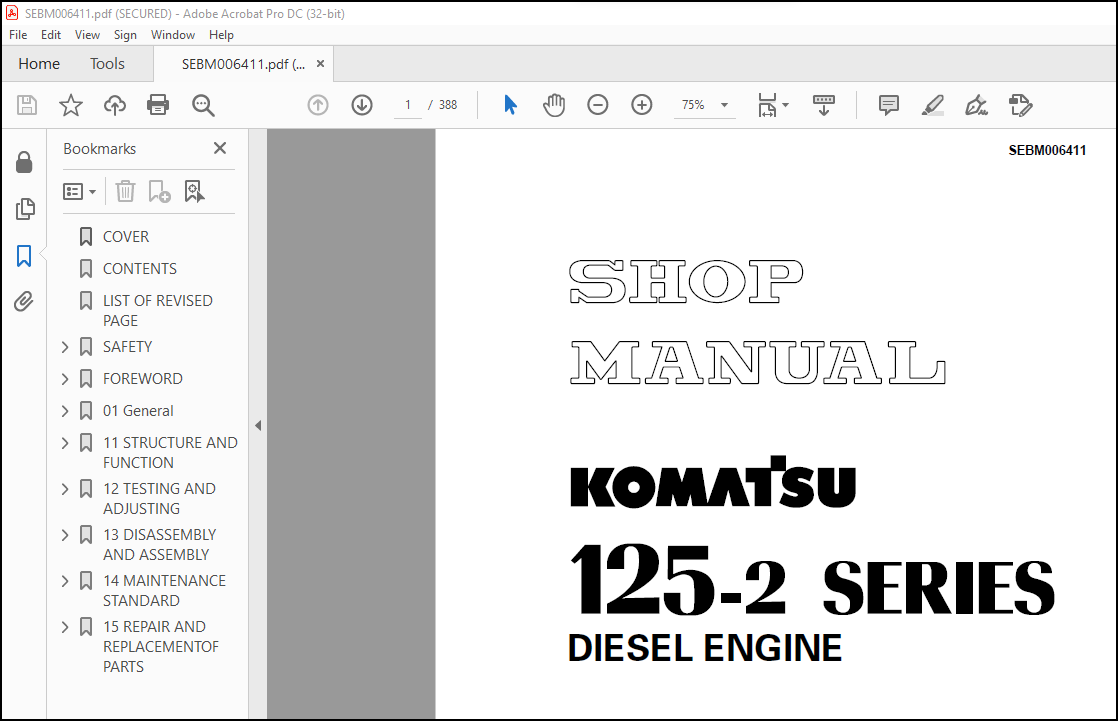
Task: Click the SEBM006411 document code text
Action: click(1047, 150)
